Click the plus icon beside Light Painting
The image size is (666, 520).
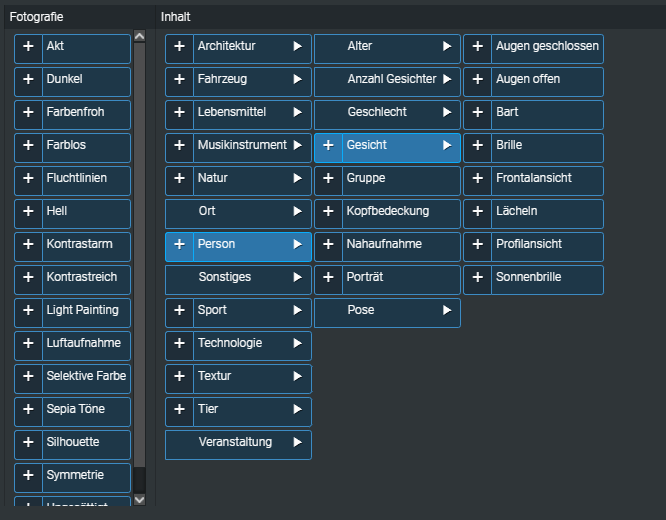click(28, 312)
